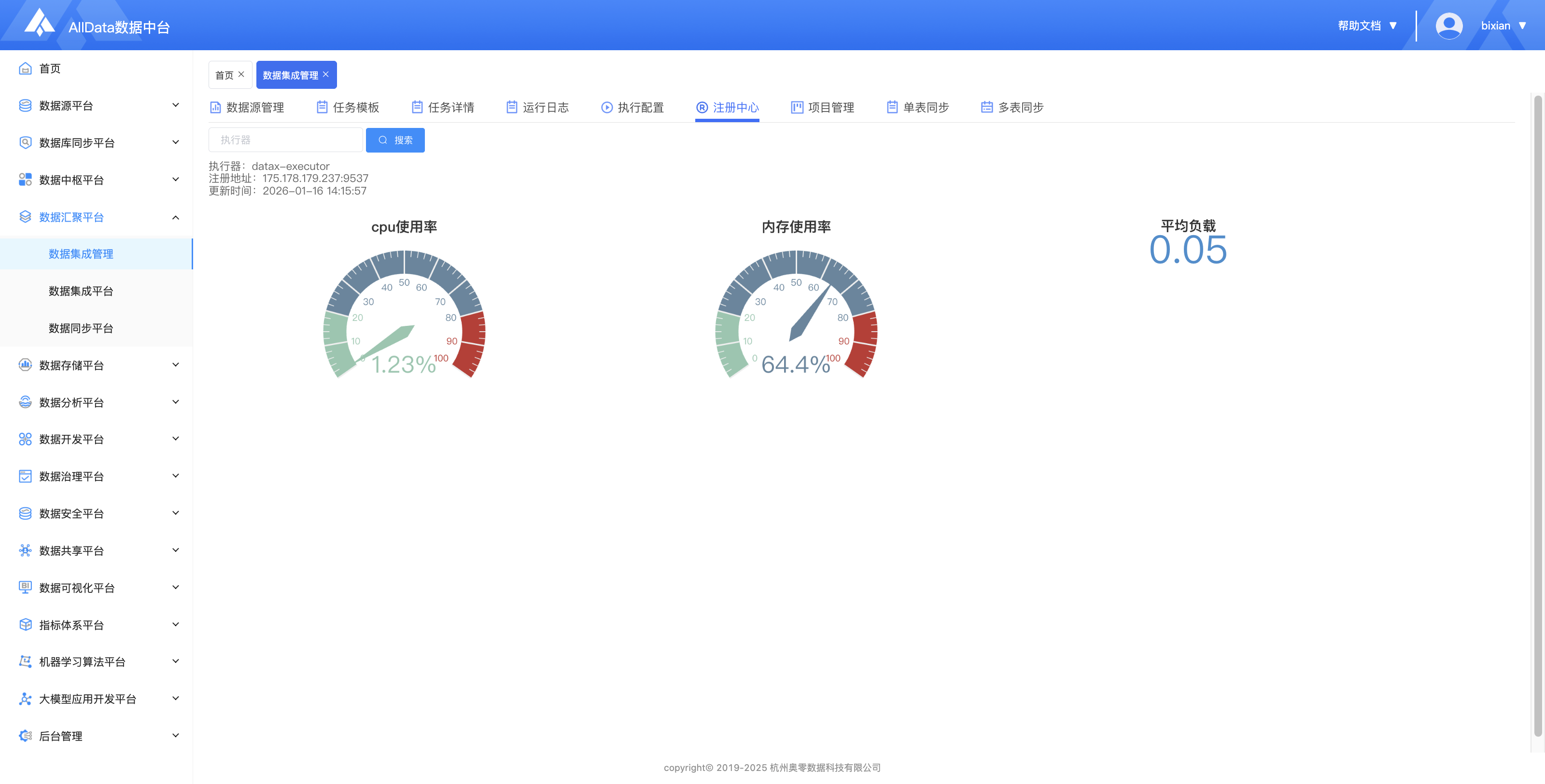Click the 后台管理 gear icon
Screen dimensions: 1545x784
25,736
